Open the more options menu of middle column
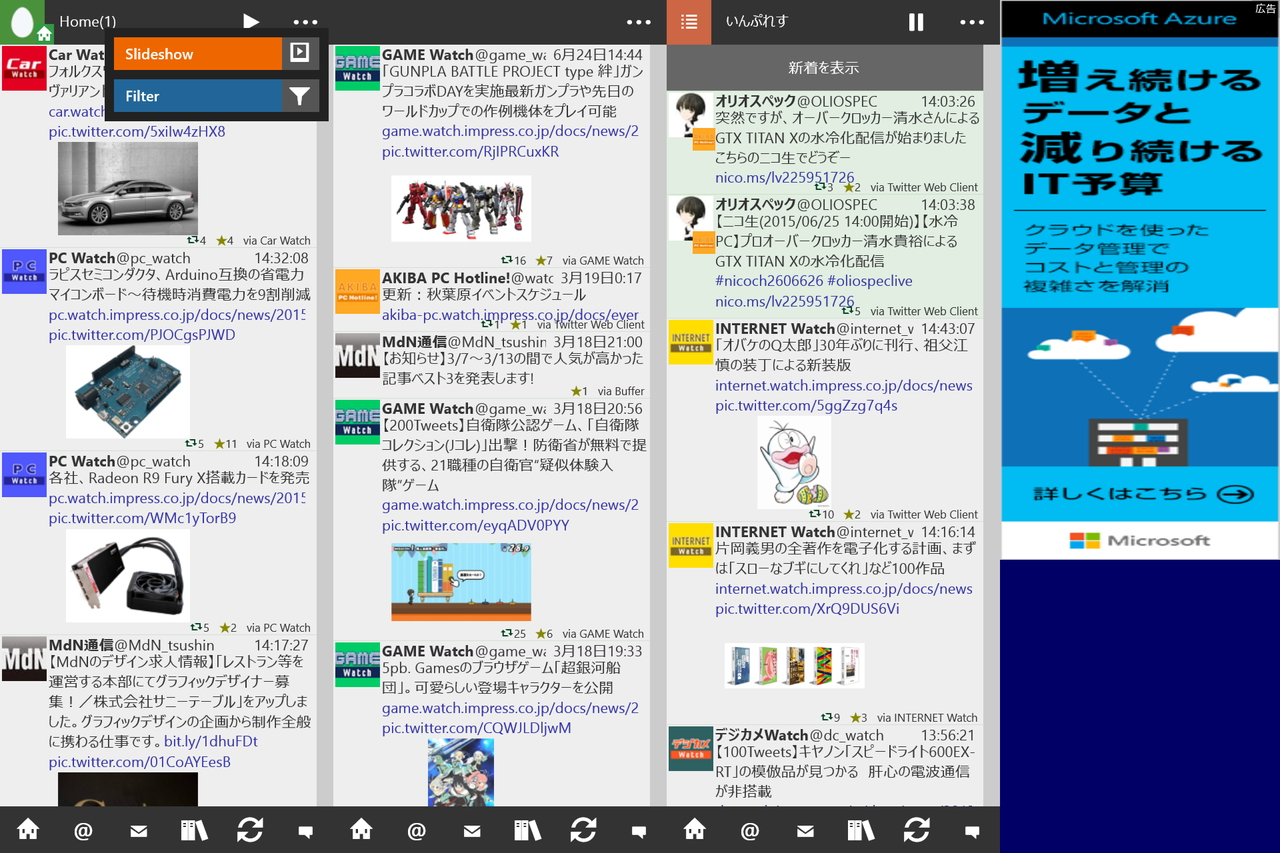Screen dimensions: 1280x853 (638, 22)
